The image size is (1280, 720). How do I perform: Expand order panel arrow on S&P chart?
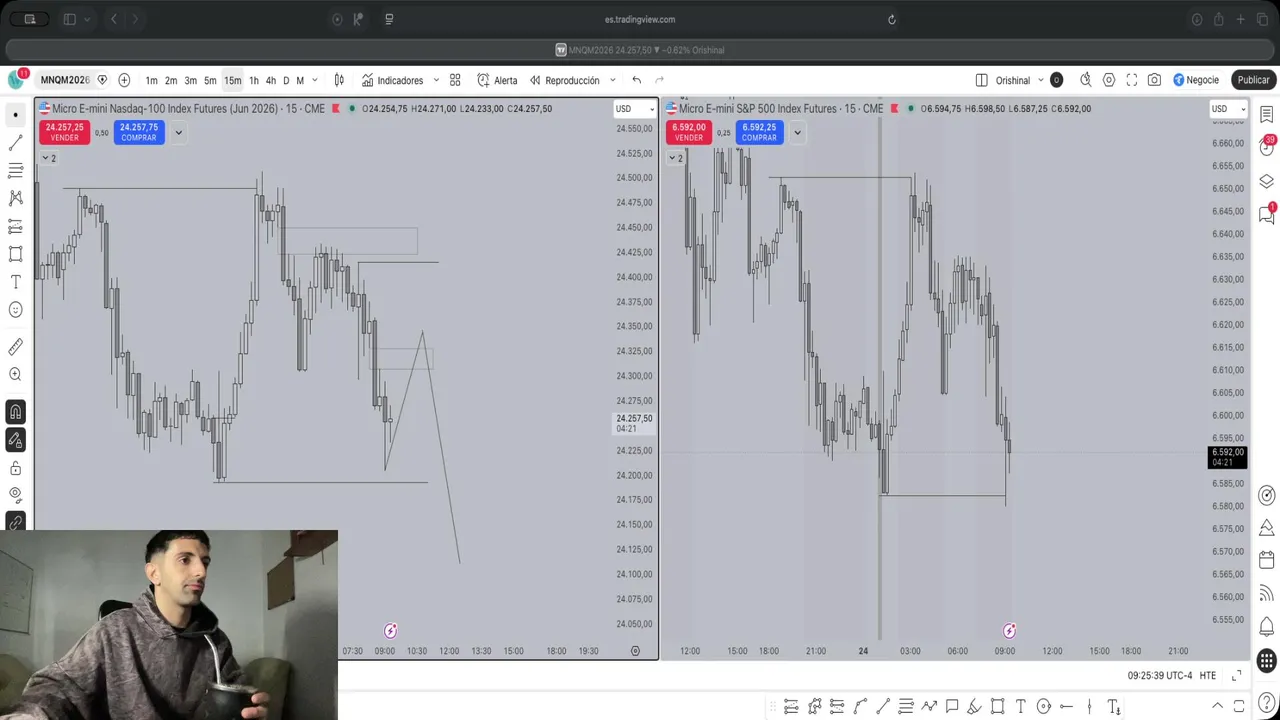(x=797, y=132)
